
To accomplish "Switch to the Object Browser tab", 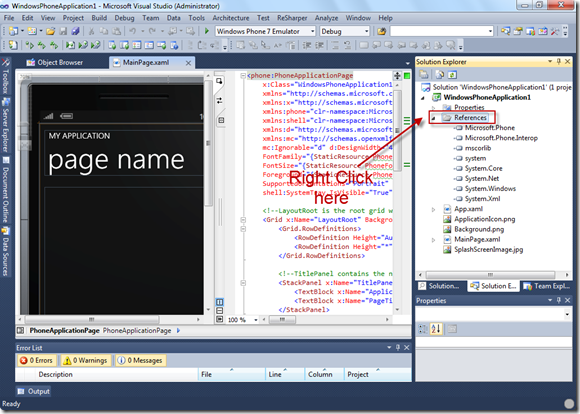I will coord(55,62).
